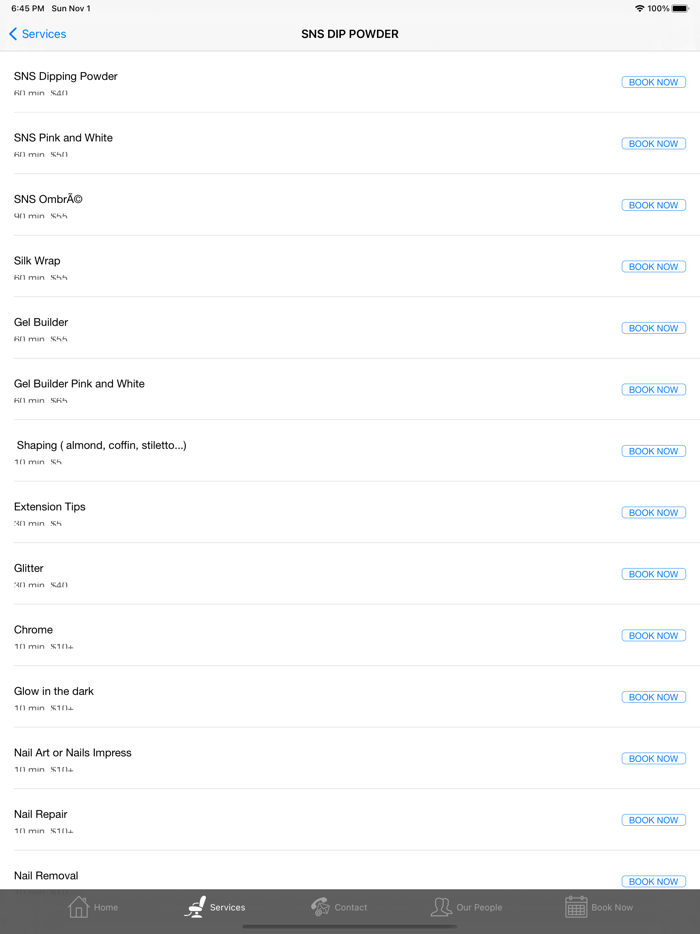
Task: Tap the battery status icon
Action: (x=681, y=8)
